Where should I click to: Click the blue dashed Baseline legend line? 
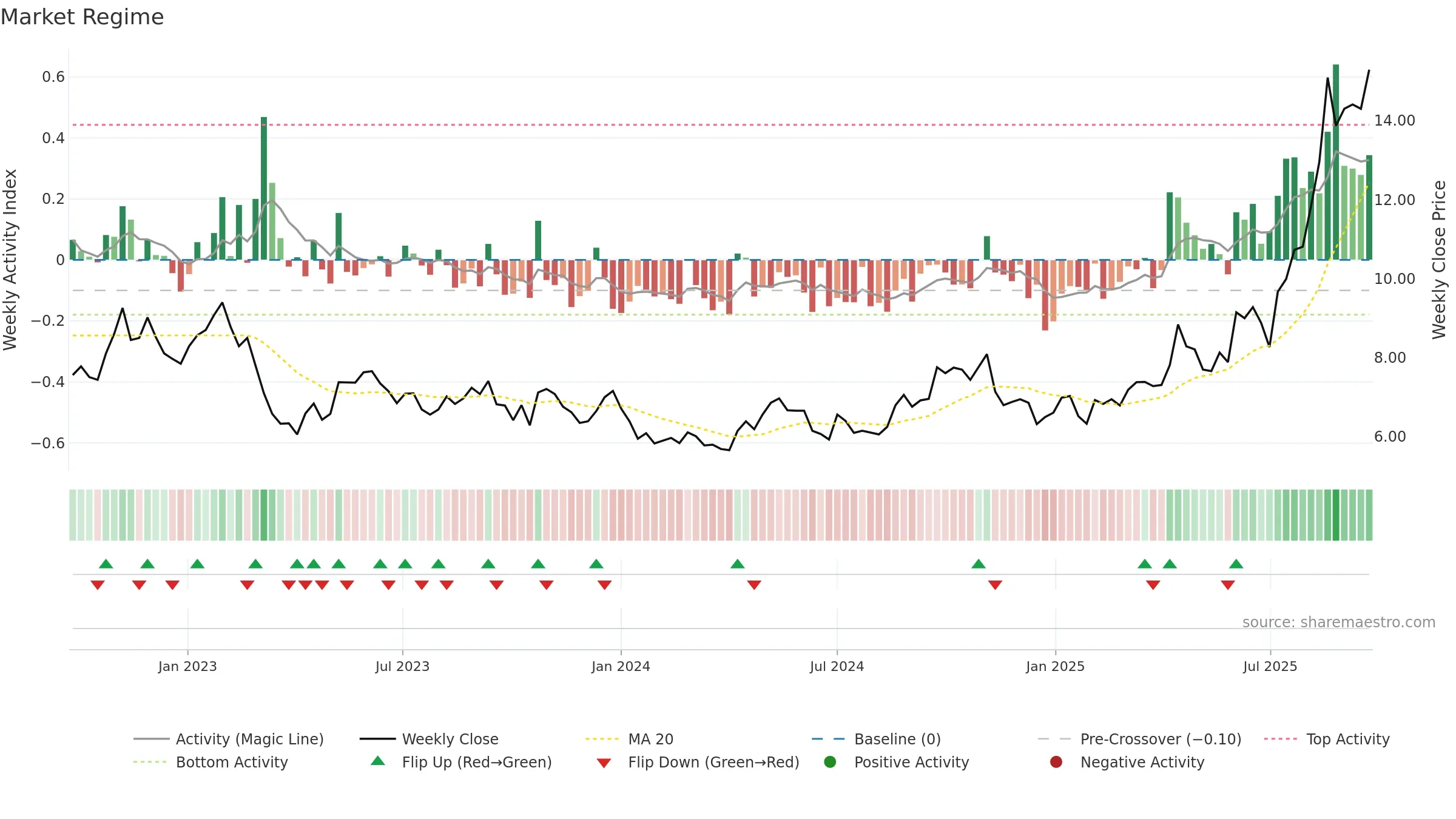click(828, 739)
